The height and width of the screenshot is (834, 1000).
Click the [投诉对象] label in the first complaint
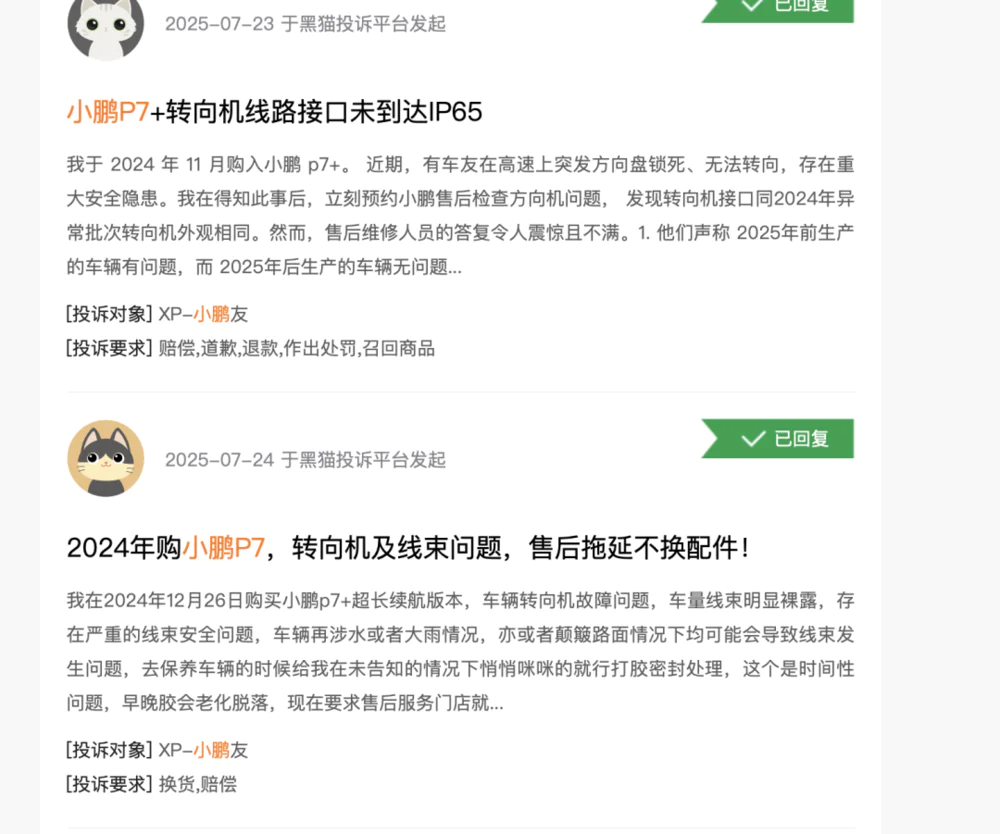(109, 314)
